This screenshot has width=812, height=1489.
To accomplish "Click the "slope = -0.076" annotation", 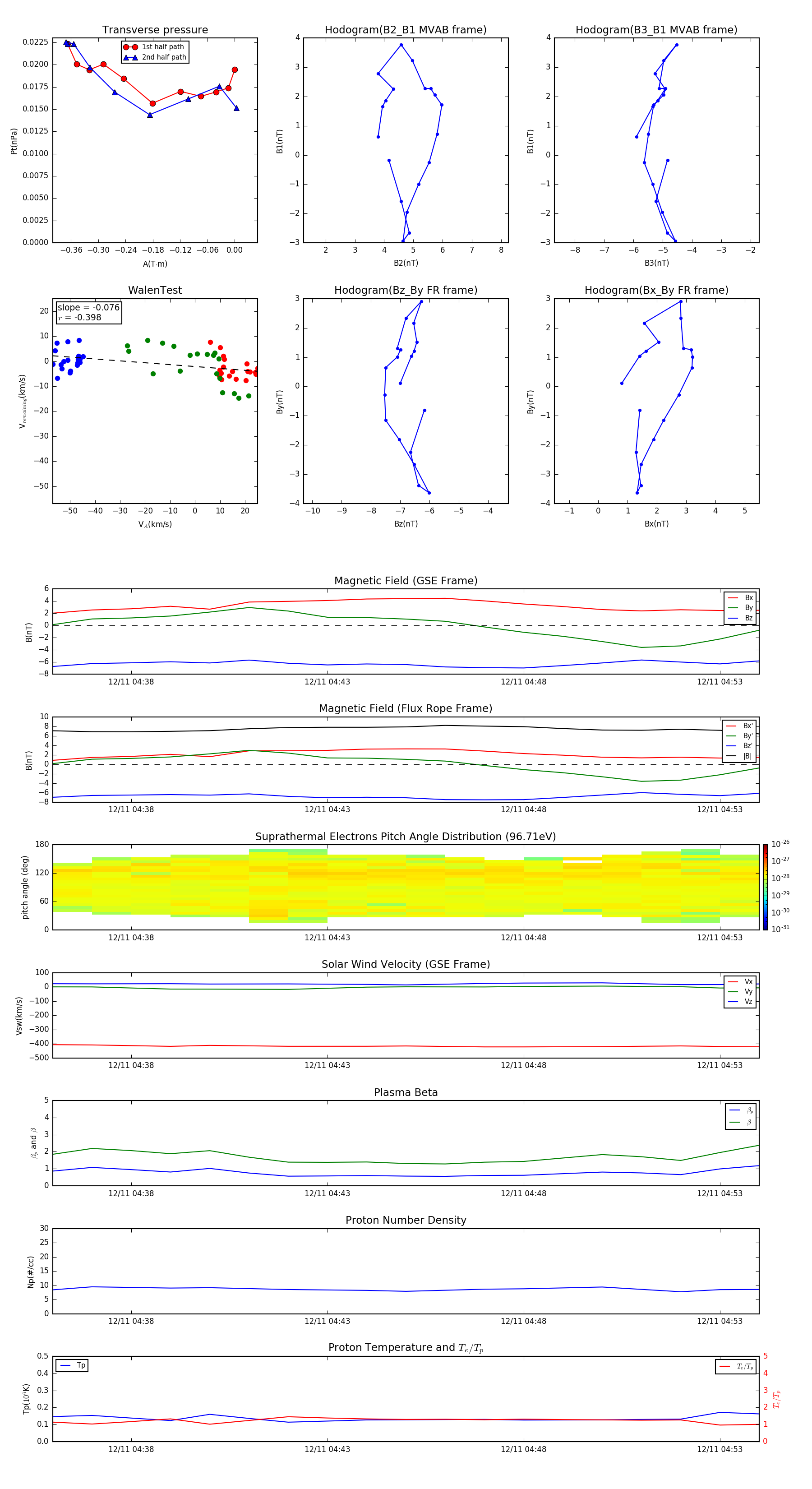I will [88, 308].
